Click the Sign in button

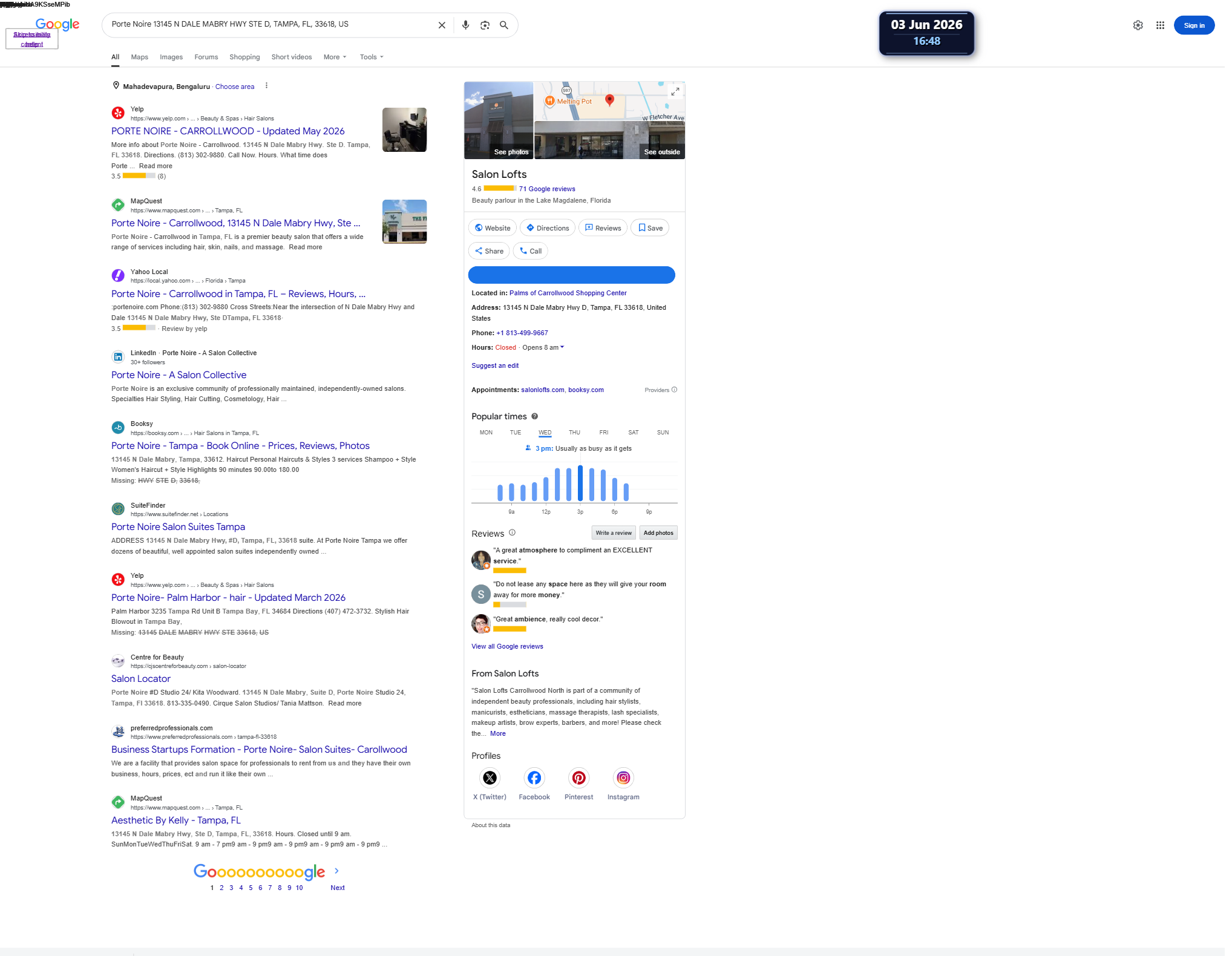coord(1194,25)
